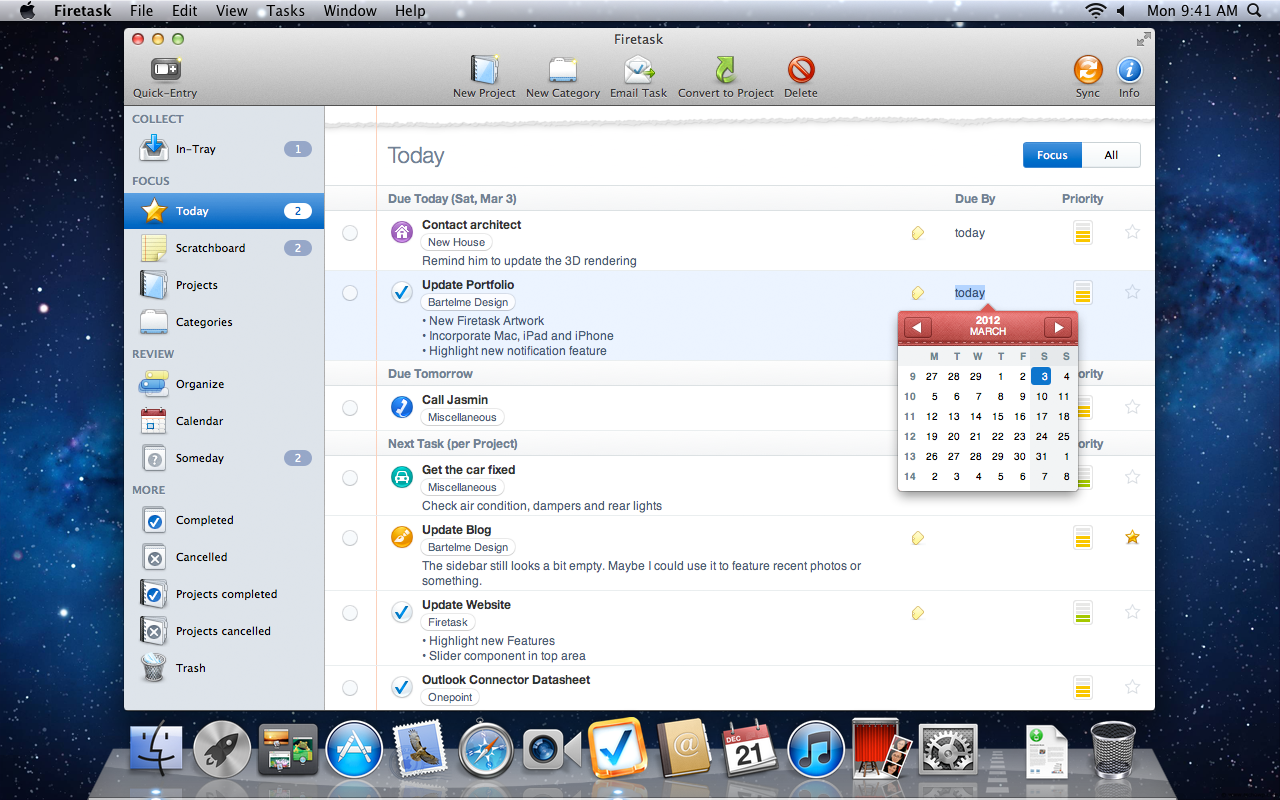The width and height of the screenshot is (1280, 800).
Task: Click the Email Task icon
Action: click(639, 69)
